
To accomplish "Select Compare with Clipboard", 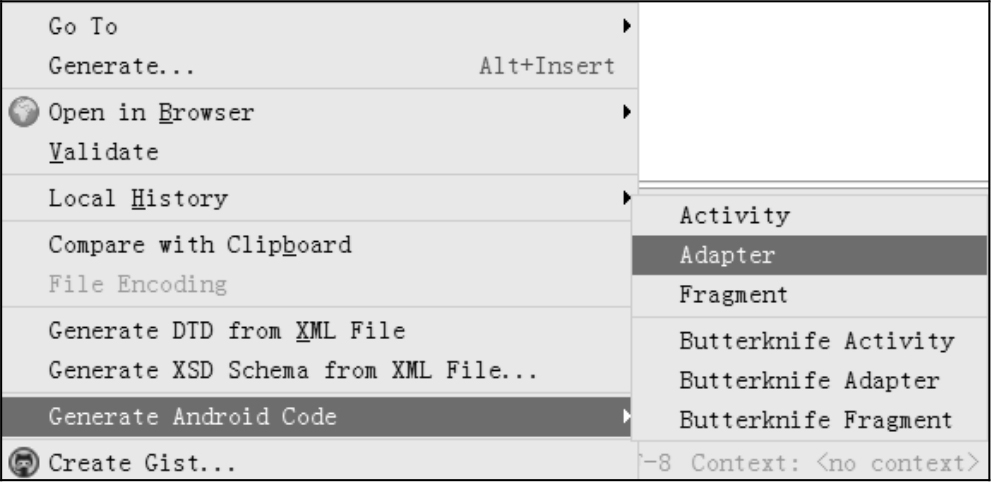I will (200, 243).
